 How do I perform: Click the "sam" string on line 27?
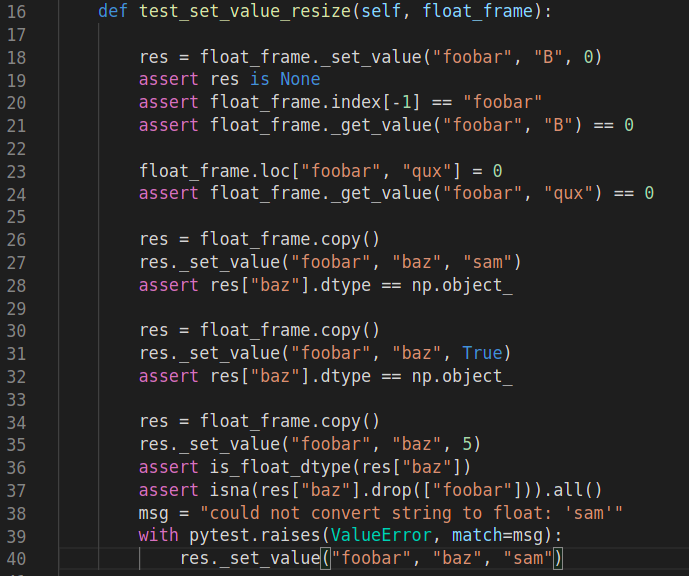487,262
